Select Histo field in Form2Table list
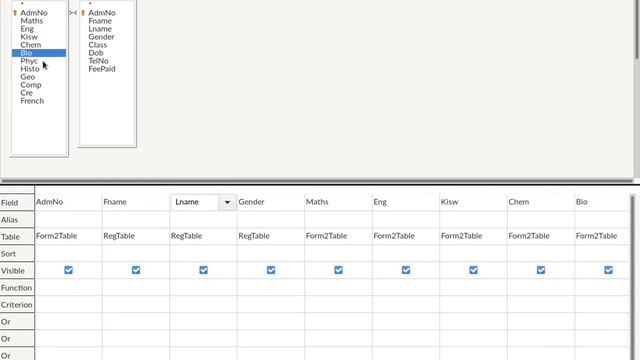640x360 pixels. [30, 69]
